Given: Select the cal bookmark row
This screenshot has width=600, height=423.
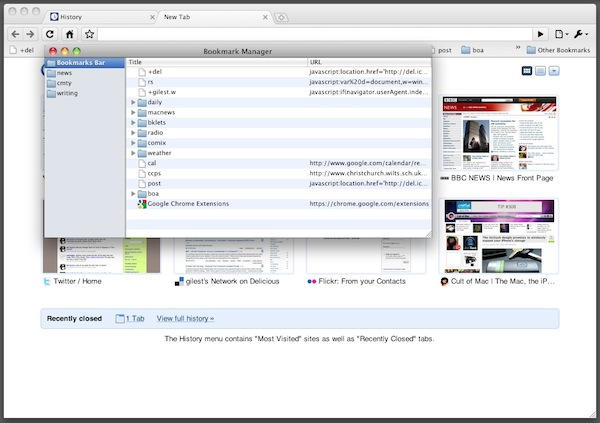Looking at the screenshot, I should click(279, 163).
